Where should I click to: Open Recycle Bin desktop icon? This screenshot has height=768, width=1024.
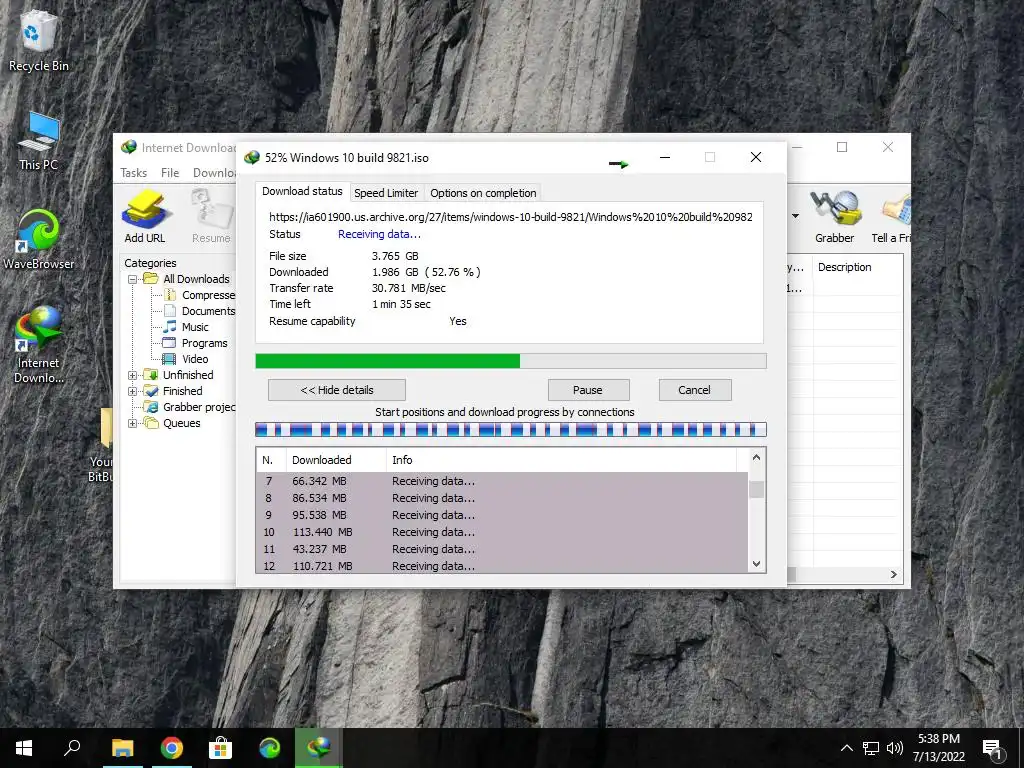point(39,41)
